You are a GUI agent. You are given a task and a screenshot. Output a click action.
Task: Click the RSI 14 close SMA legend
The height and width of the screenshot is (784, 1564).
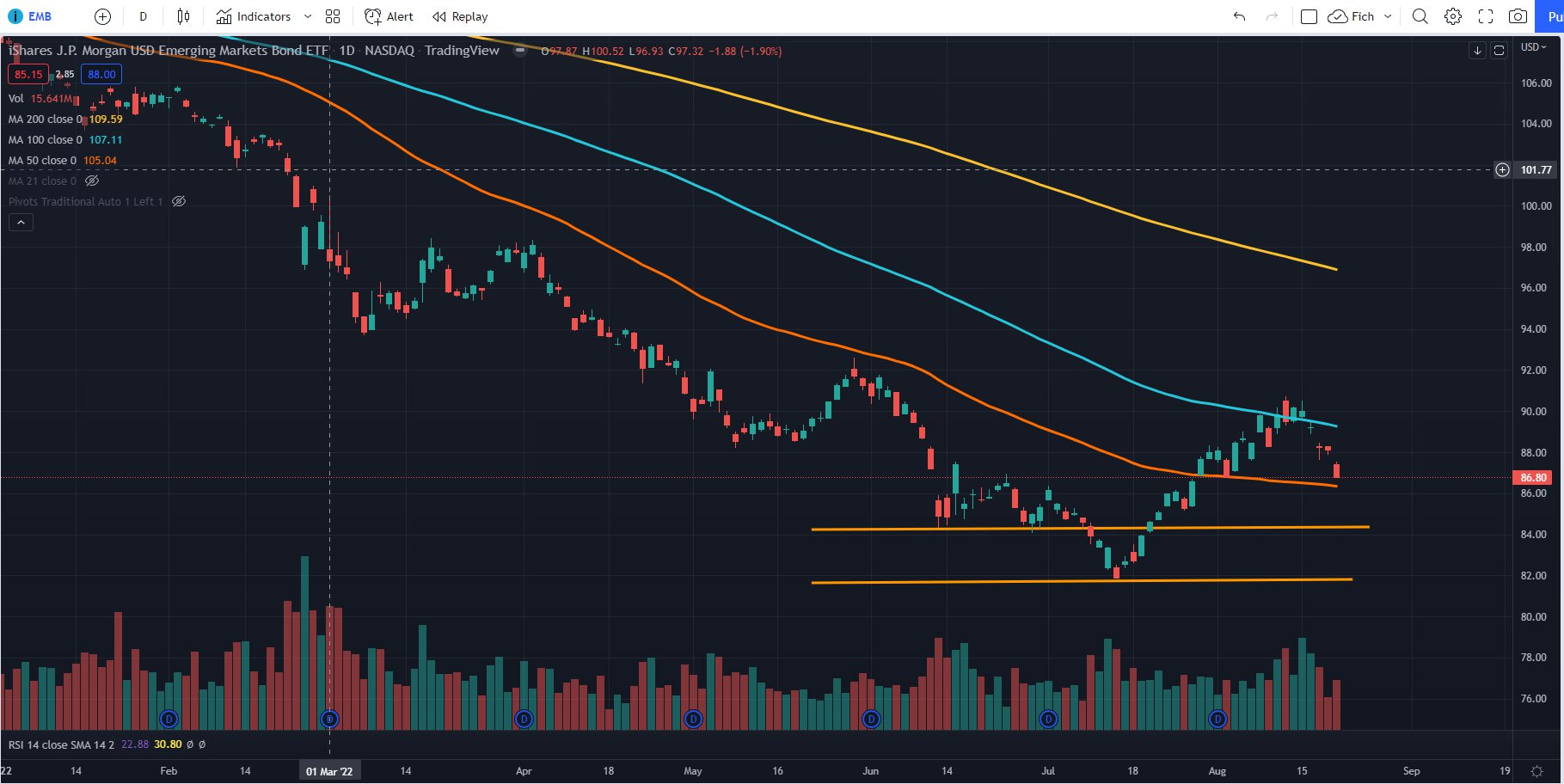[x=61, y=745]
